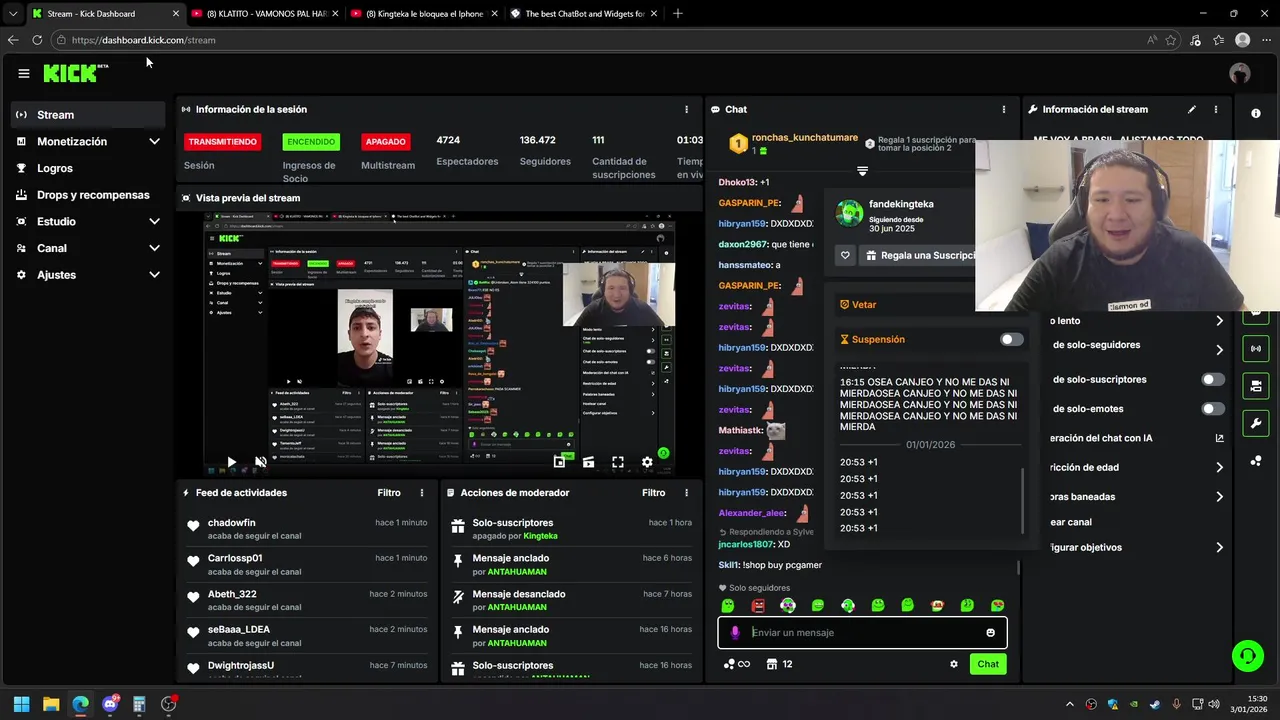Viewport: 1280px width, 720px height.
Task: Open banned words options chevron
Action: (x=1219, y=497)
